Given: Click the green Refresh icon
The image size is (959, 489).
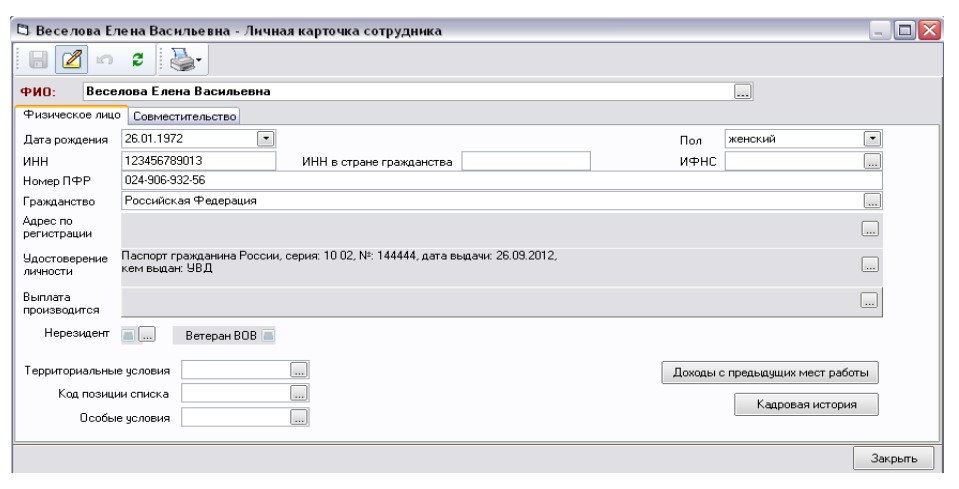Looking at the screenshot, I should [138, 59].
